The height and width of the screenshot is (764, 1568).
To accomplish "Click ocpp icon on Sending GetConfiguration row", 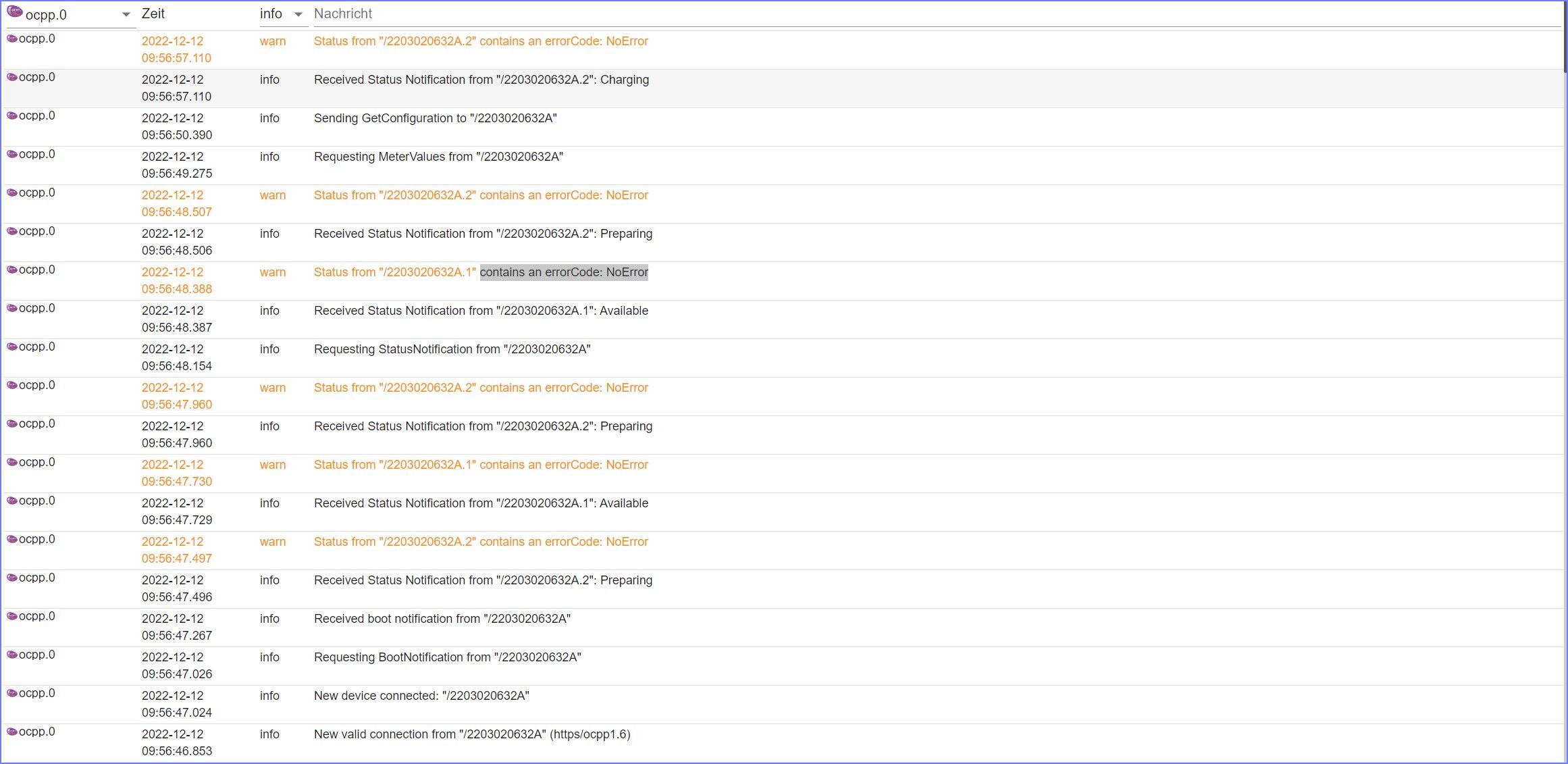I will (12, 116).
